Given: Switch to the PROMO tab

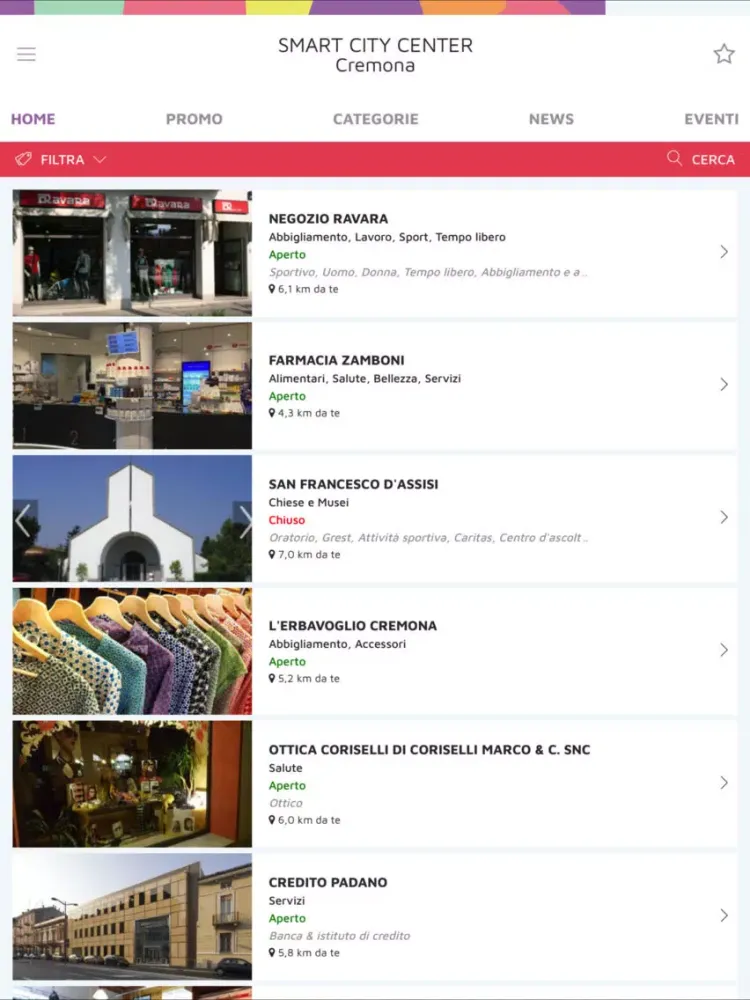Looking at the screenshot, I should [194, 119].
